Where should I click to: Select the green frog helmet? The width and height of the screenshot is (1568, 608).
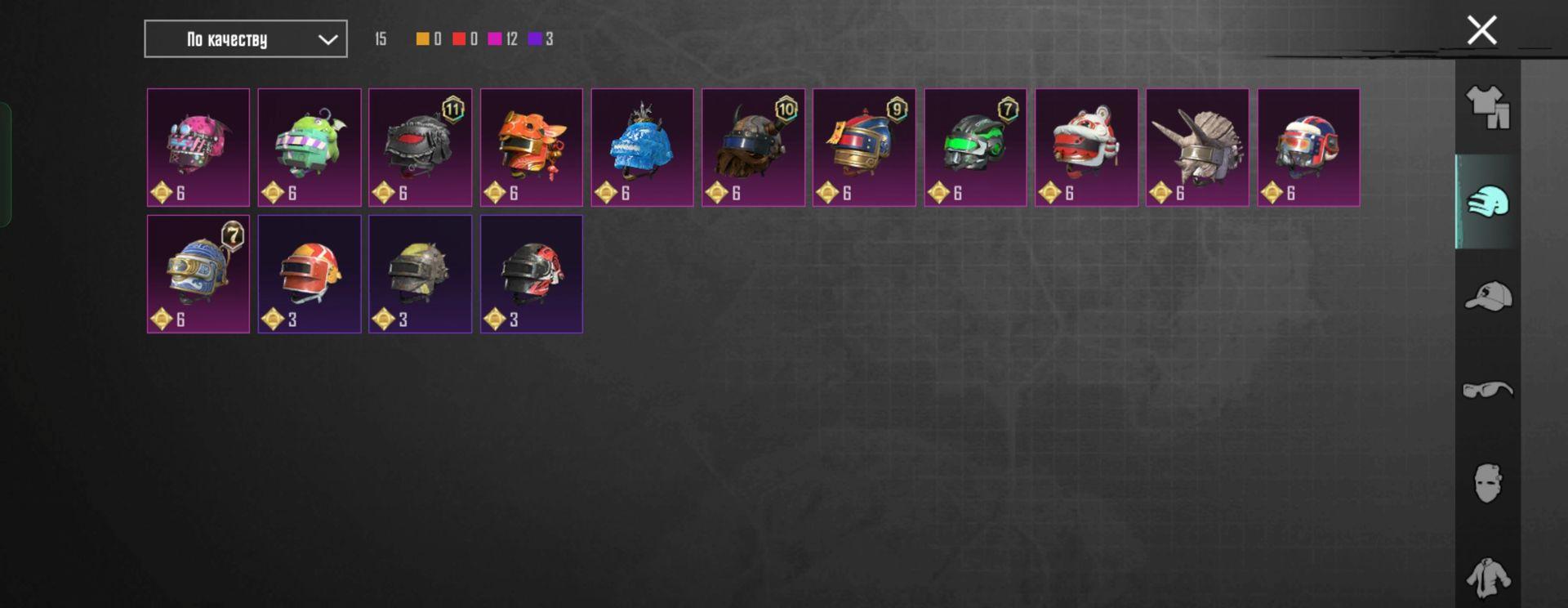coord(310,147)
